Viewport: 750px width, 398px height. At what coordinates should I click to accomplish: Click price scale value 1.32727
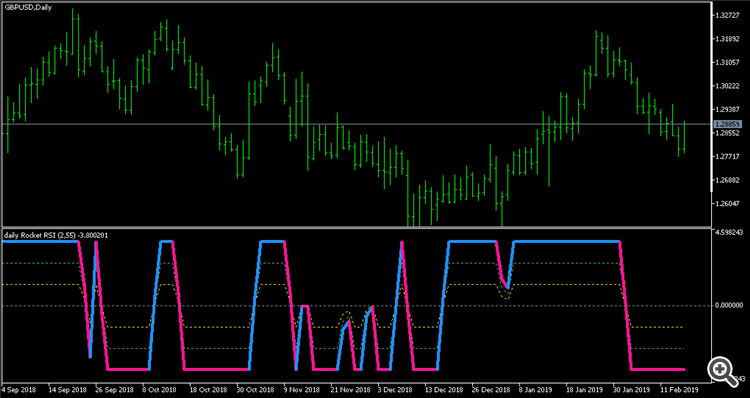[x=728, y=16]
